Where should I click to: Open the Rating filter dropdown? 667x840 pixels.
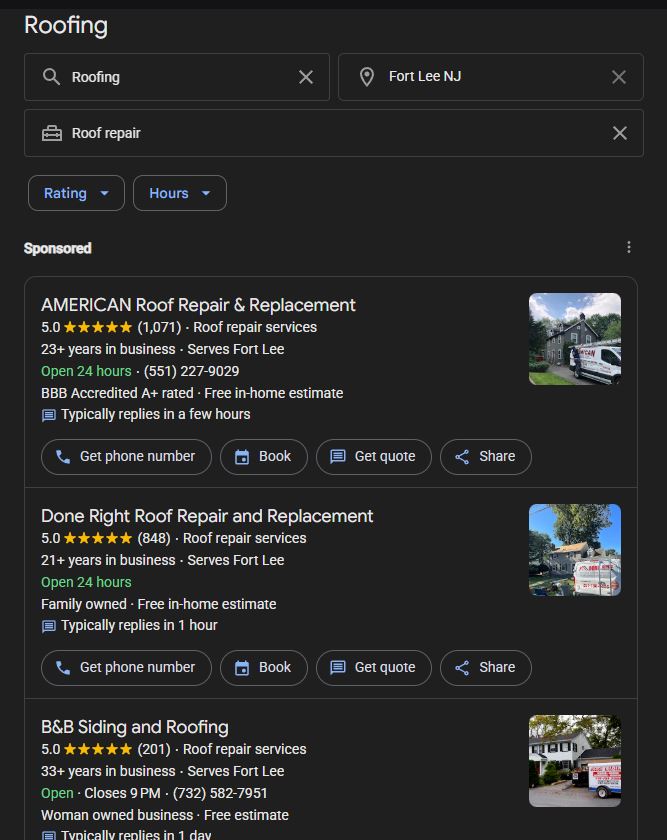click(76, 193)
